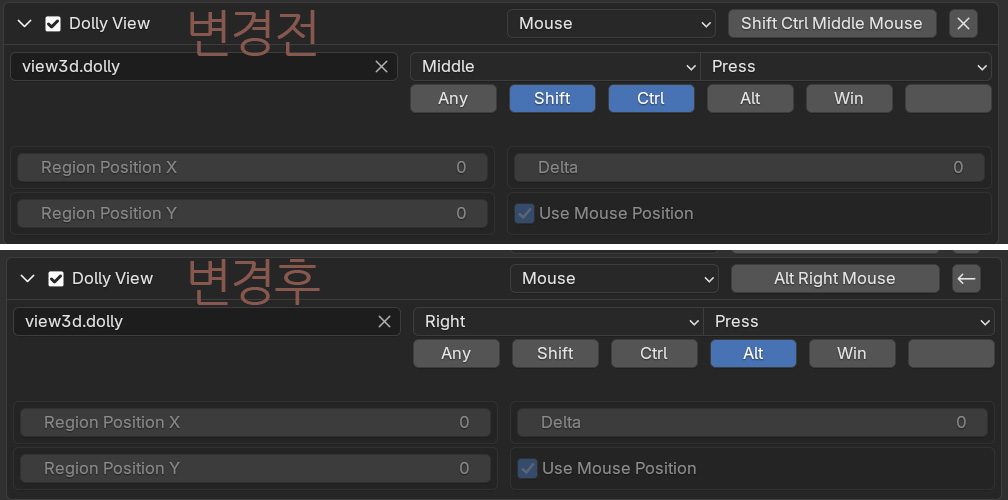
Task: Disable the highlighted Shift modifier in 변경전 panel
Action: point(552,98)
